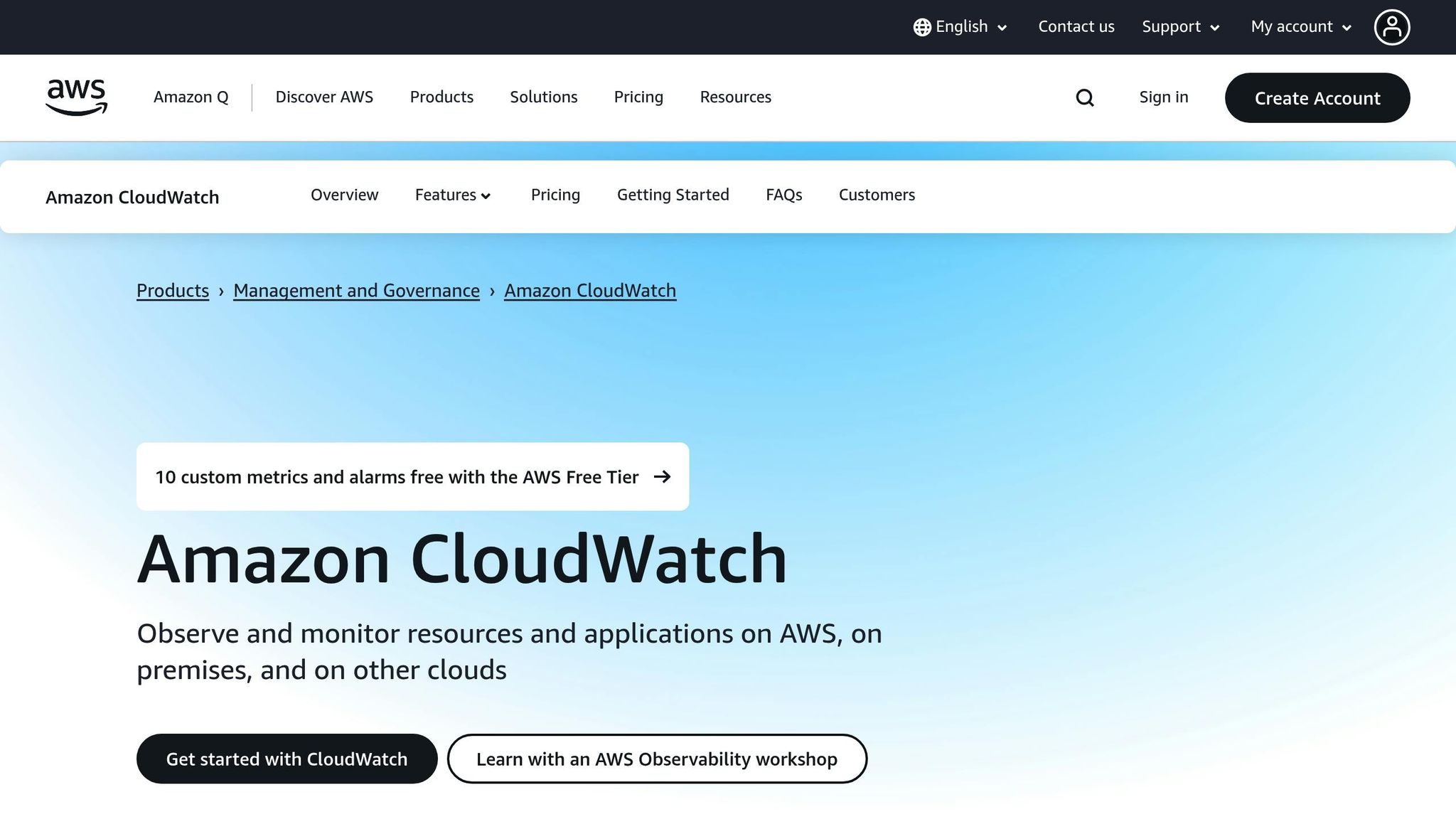Follow Amazon CloudWatch breadcrumb link

point(590,291)
